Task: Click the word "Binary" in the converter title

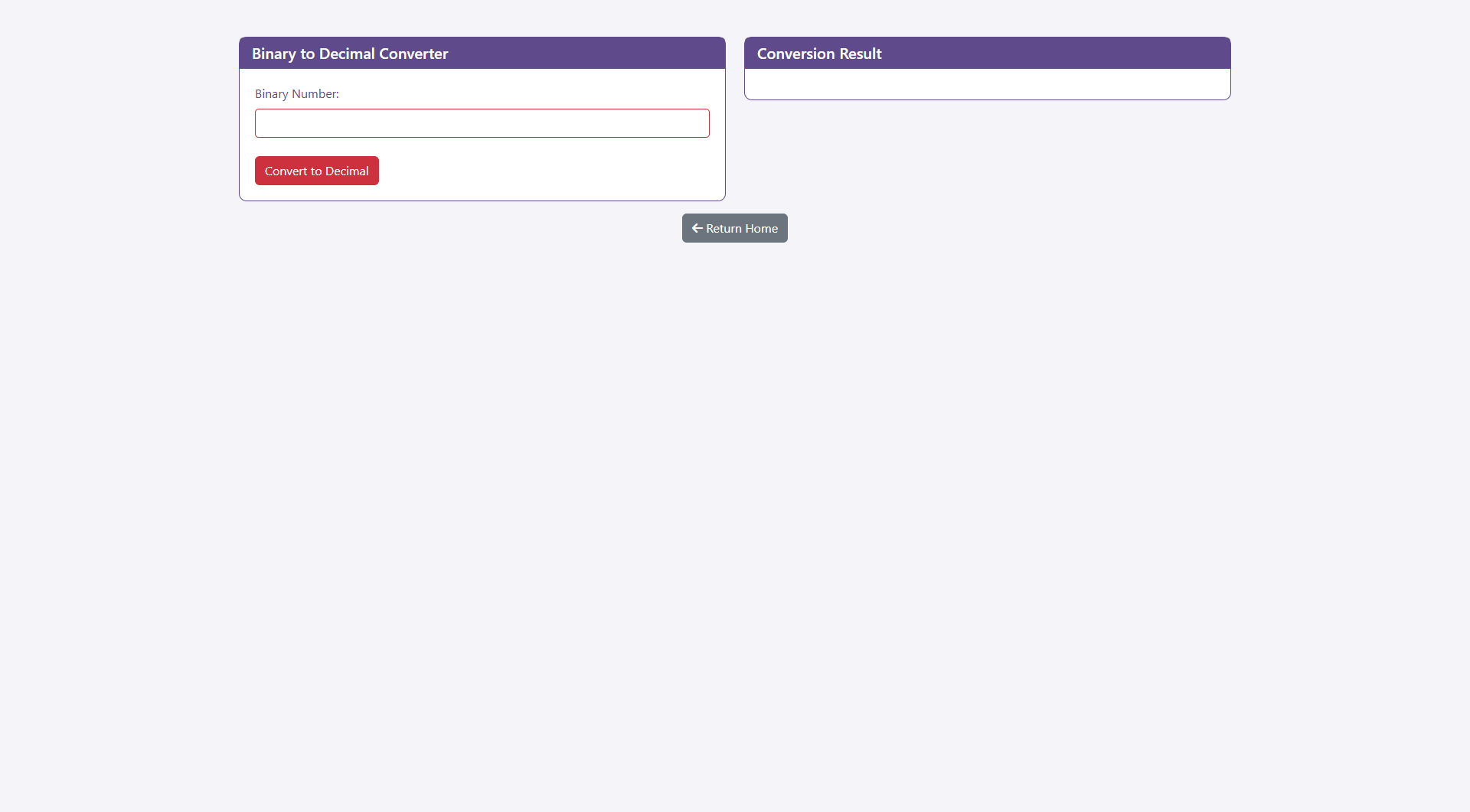Action: click(273, 54)
